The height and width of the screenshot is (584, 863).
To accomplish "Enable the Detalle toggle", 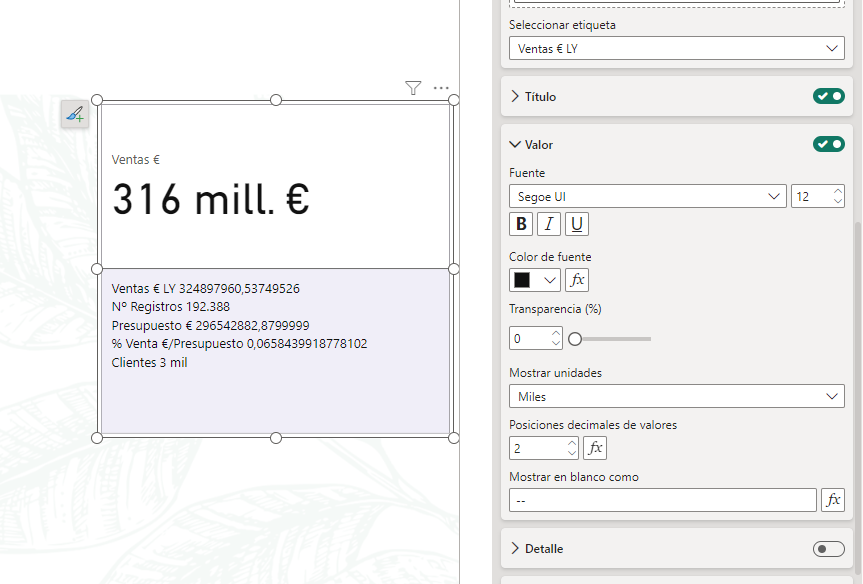I will click(x=828, y=548).
